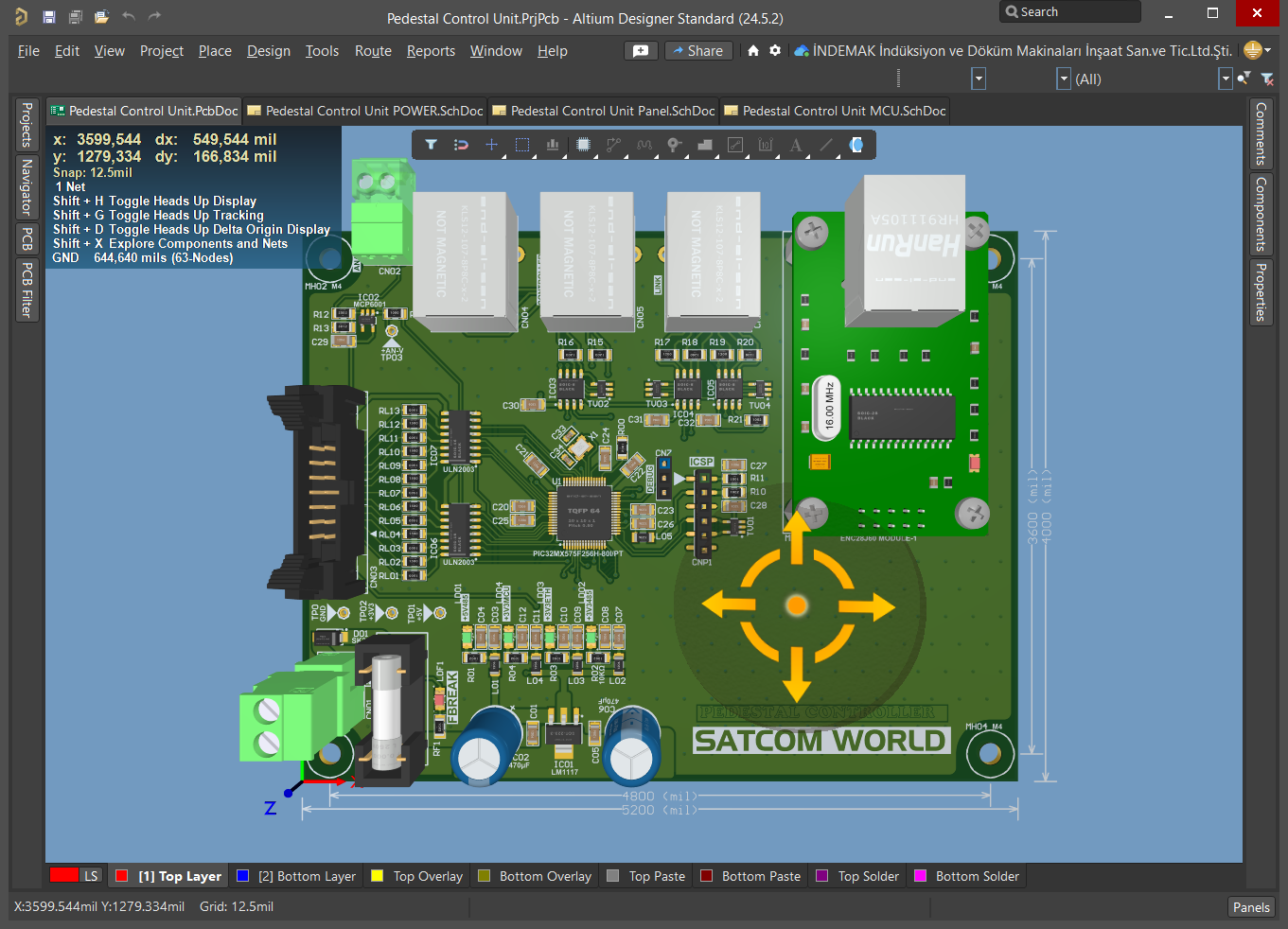Viewport: 1288px width, 929px height.
Task: Open the Route menu
Action: click(373, 51)
